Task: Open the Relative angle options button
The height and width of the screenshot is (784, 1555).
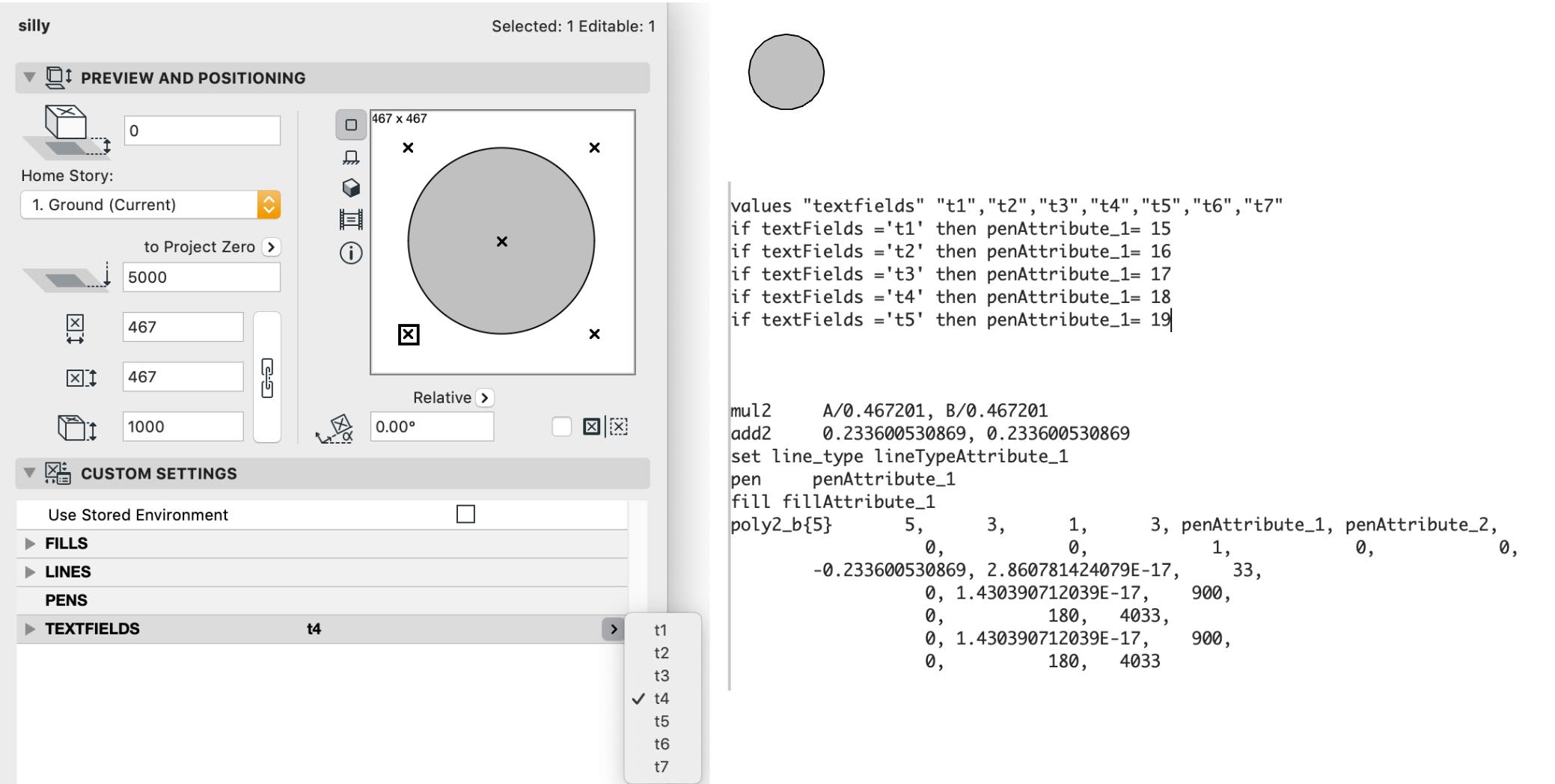Action: point(485,398)
